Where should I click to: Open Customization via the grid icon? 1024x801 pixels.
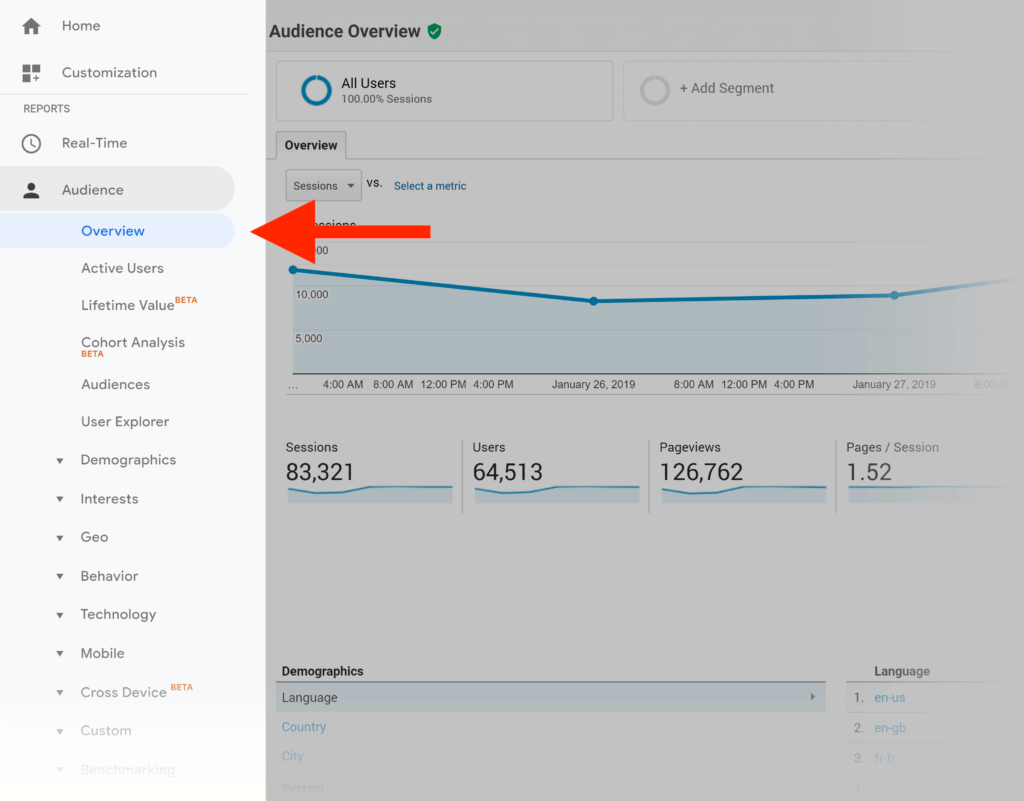[29, 72]
